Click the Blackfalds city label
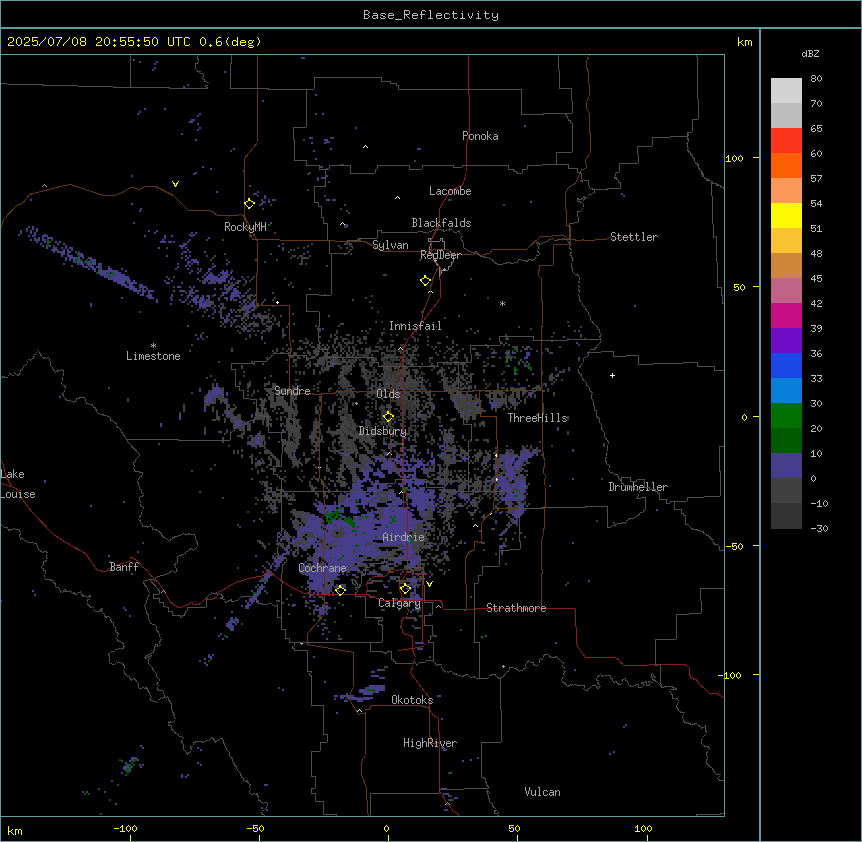 point(441,223)
